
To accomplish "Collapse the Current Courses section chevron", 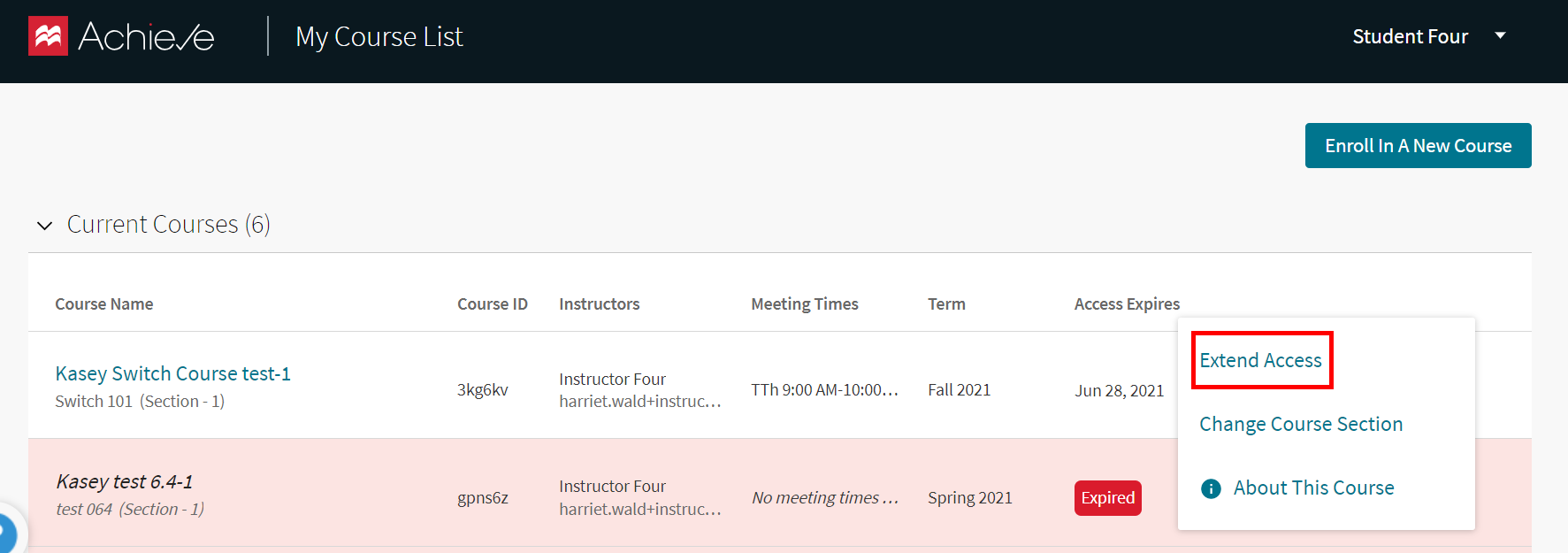I will pyautogui.click(x=44, y=226).
